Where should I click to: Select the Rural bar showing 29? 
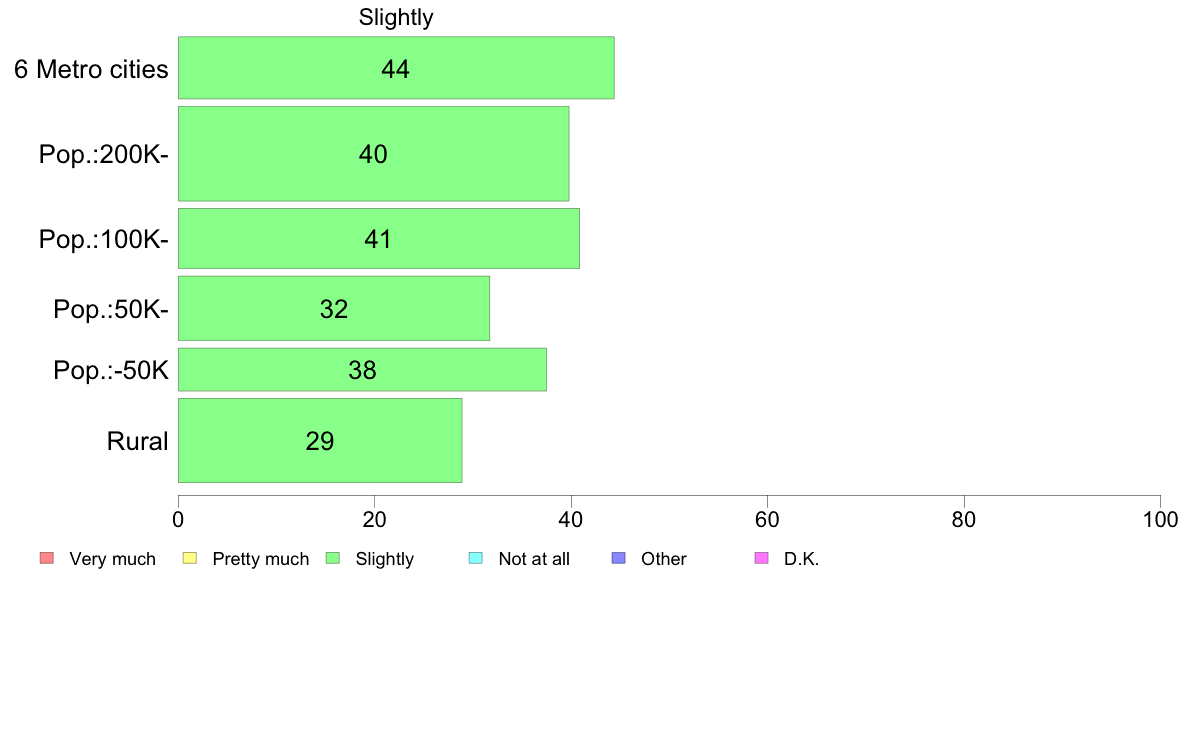coord(320,440)
